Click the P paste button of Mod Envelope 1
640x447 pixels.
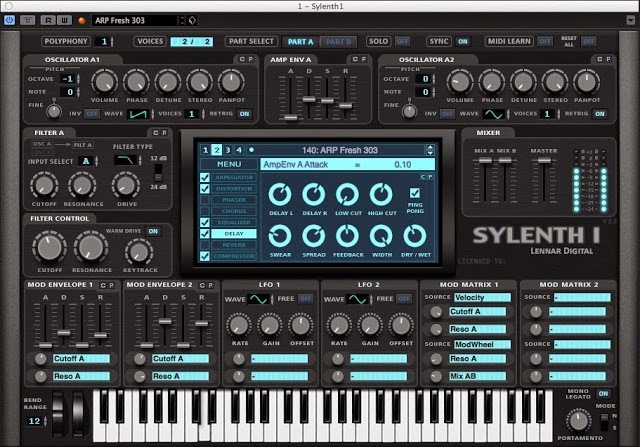[x=111, y=285]
